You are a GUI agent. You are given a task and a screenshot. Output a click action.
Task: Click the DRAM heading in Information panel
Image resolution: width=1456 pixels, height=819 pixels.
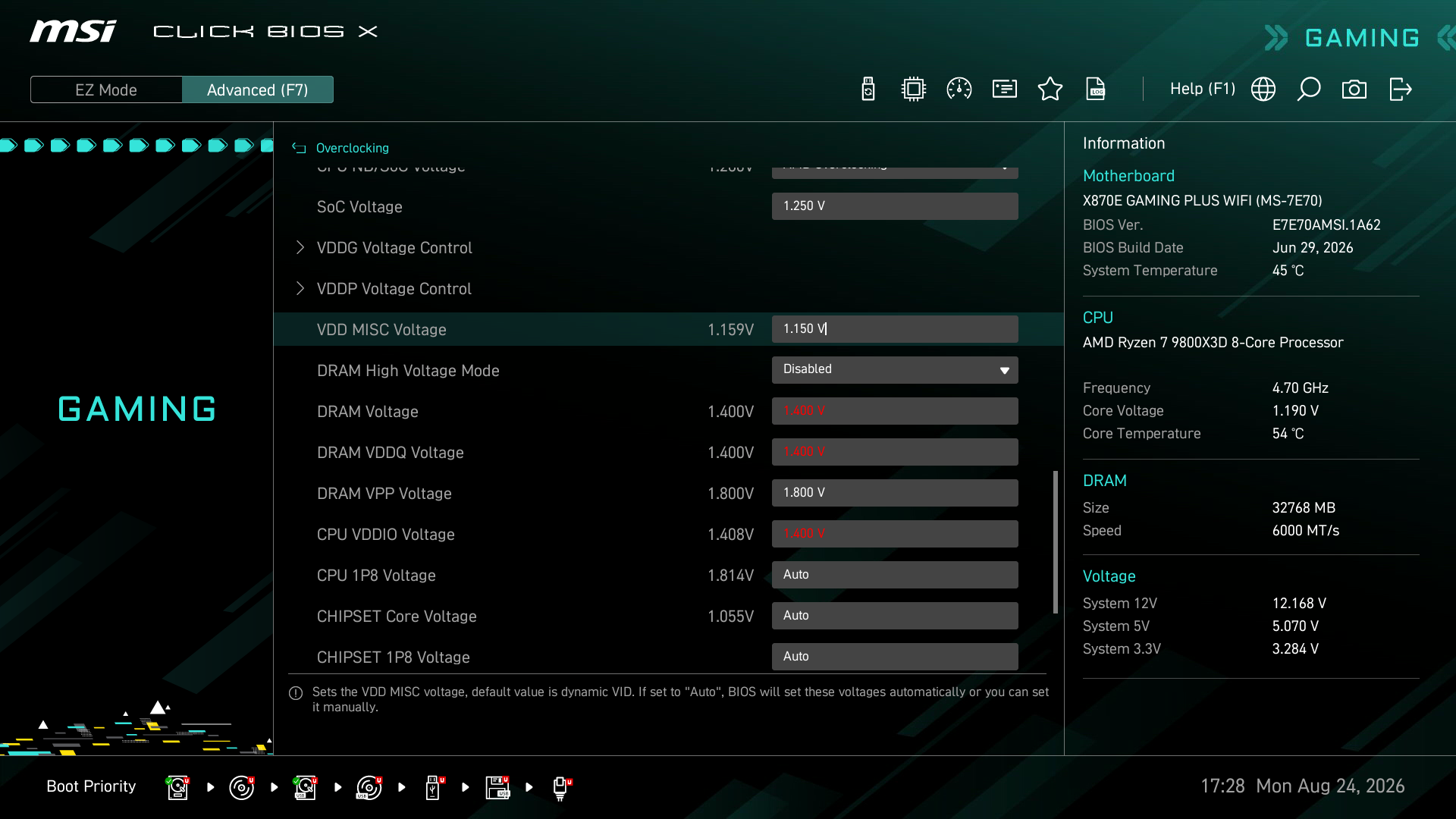tap(1105, 481)
